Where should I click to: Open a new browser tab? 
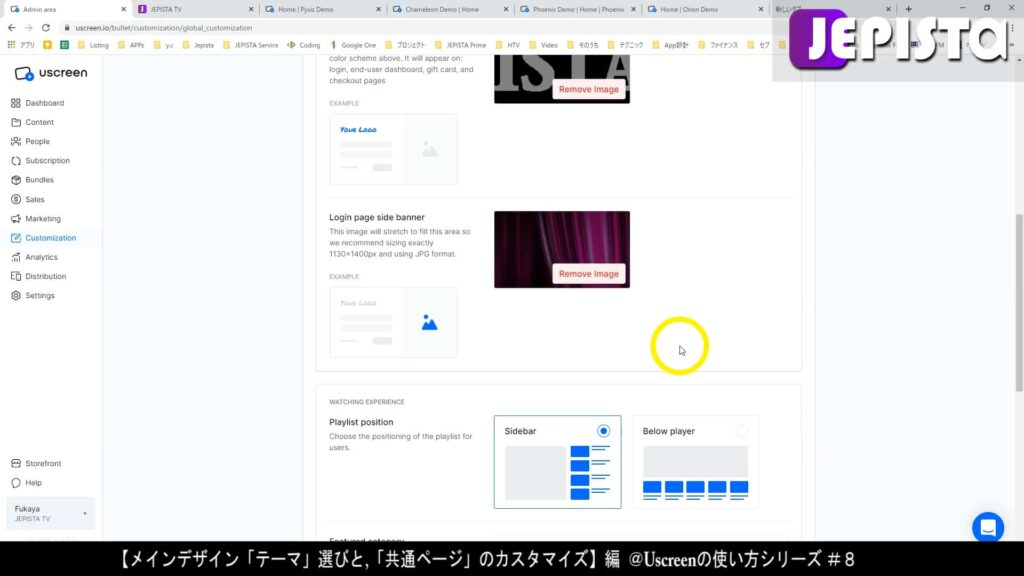(908, 9)
